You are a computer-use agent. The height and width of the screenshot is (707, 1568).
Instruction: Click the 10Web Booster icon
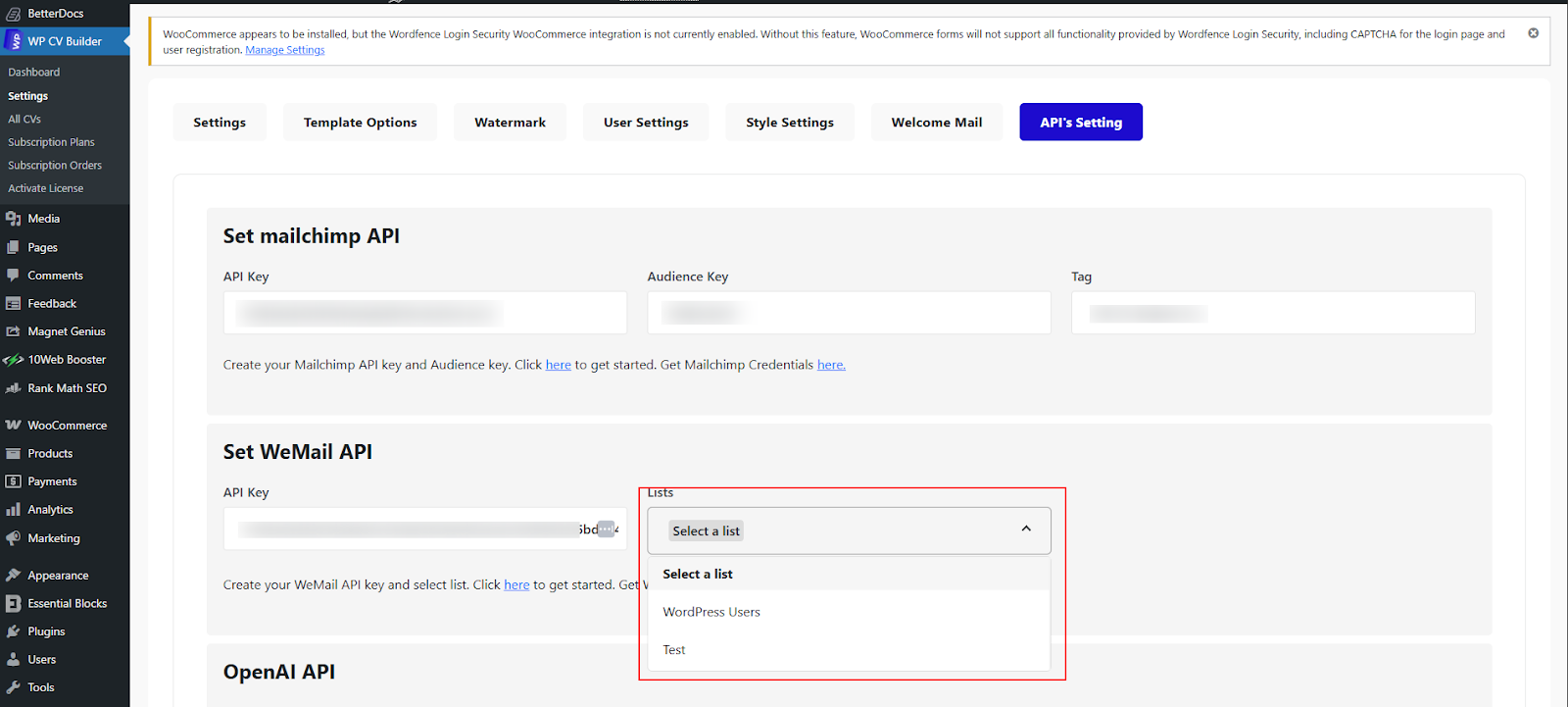14,360
